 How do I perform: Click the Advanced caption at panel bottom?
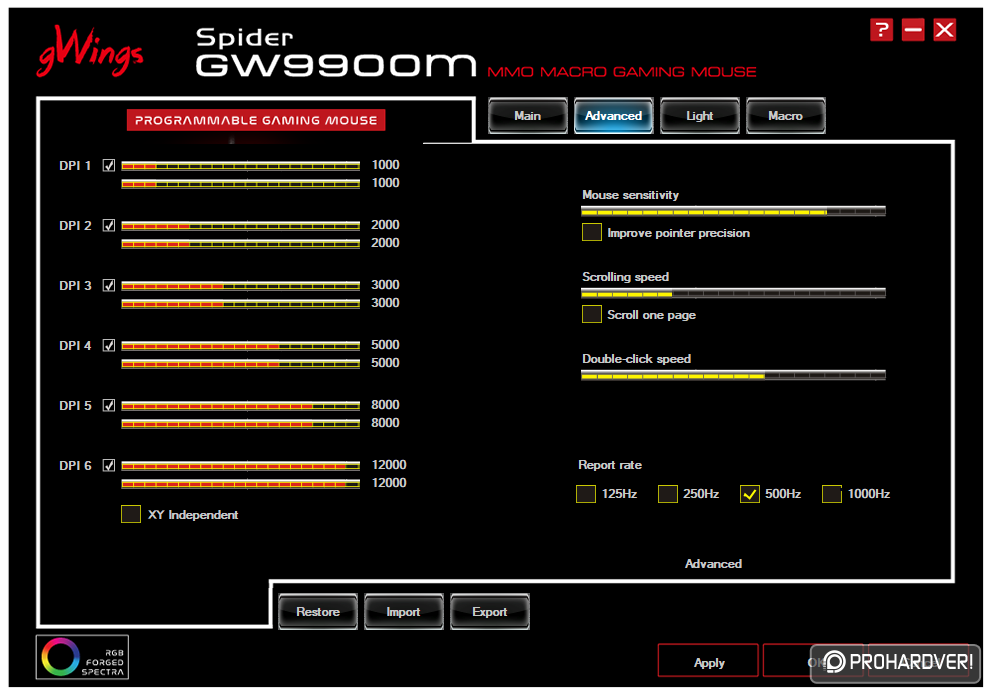(x=713, y=564)
